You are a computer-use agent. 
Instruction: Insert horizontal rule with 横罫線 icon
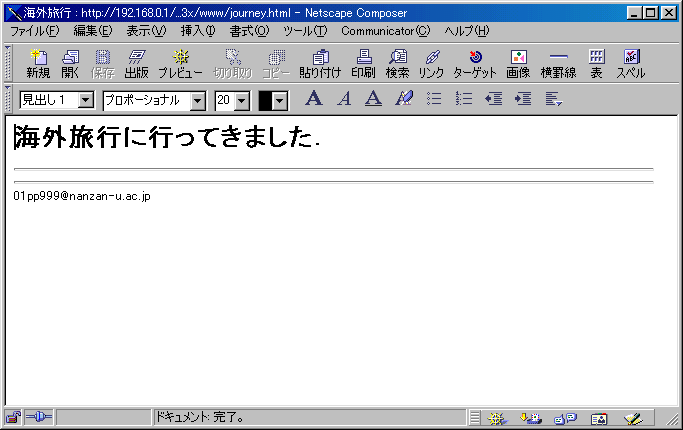[x=558, y=64]
